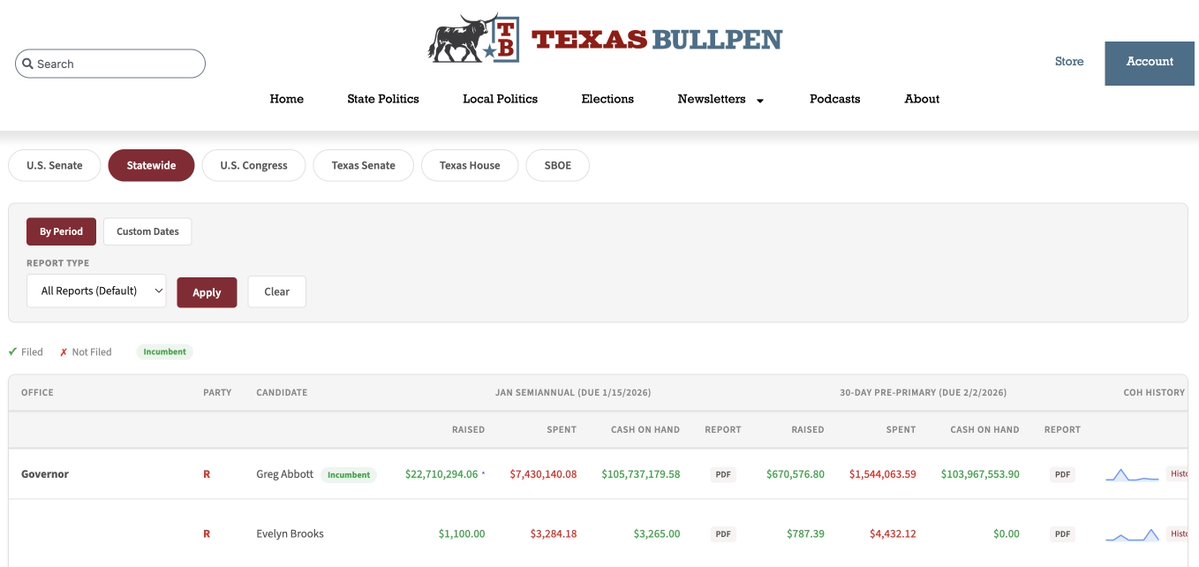1199x567 pixels.
Task: Select the SBOE tab
Action: coord(557,165)
